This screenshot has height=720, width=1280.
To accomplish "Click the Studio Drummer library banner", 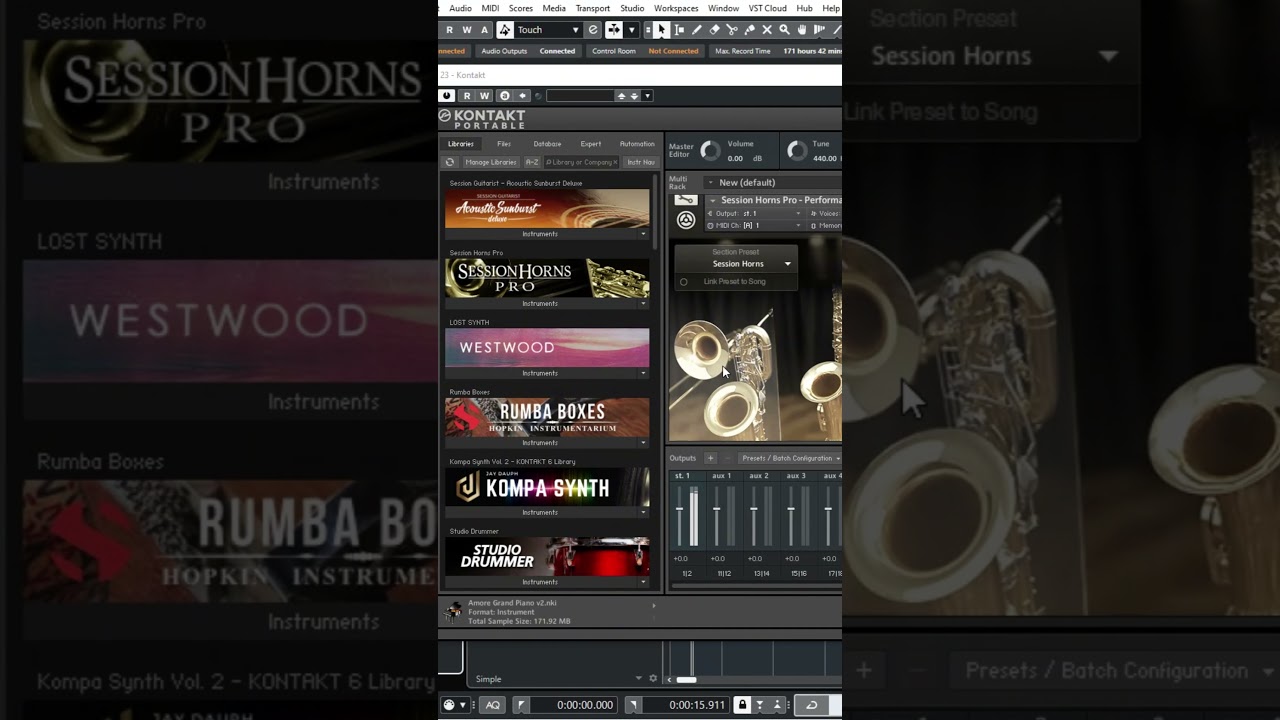I will tap(547, 556).
